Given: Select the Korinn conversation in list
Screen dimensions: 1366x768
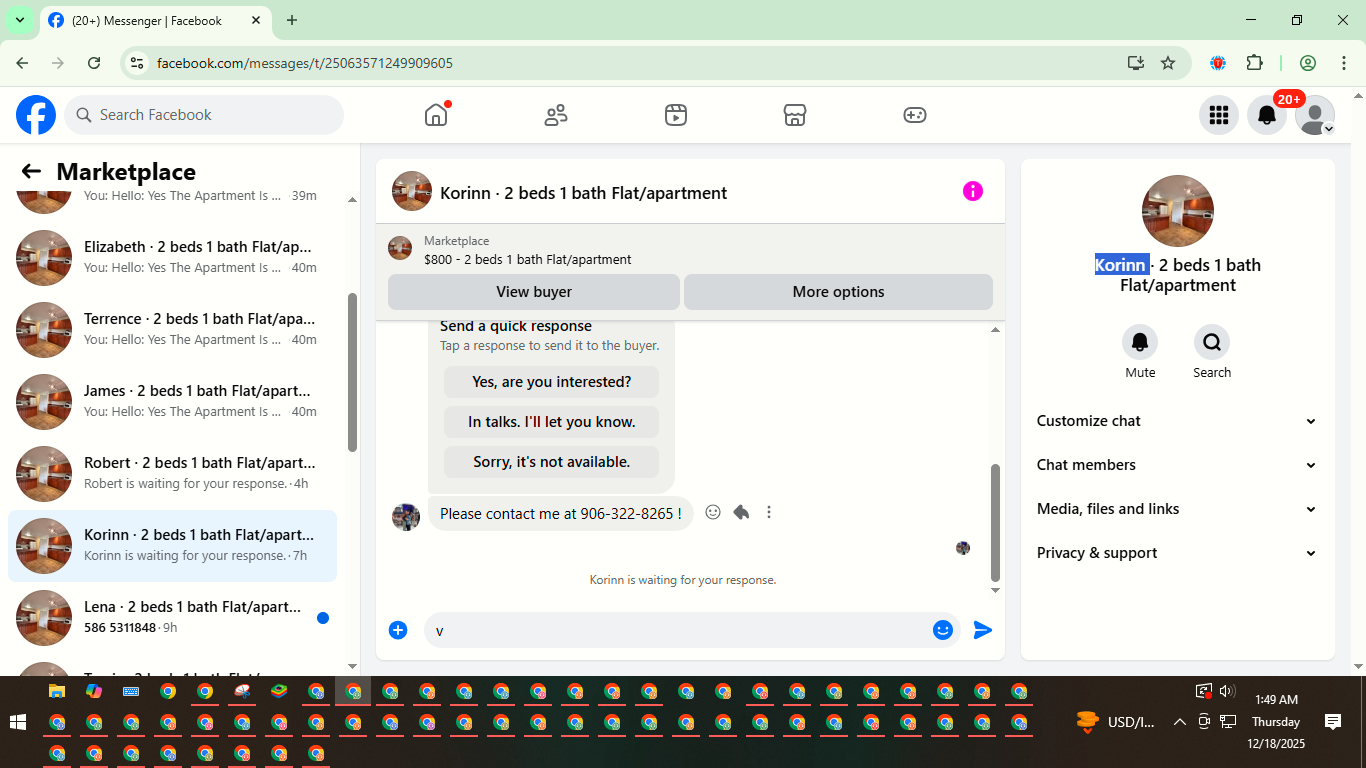Looking at the screenshot, I should click(172, 546).
